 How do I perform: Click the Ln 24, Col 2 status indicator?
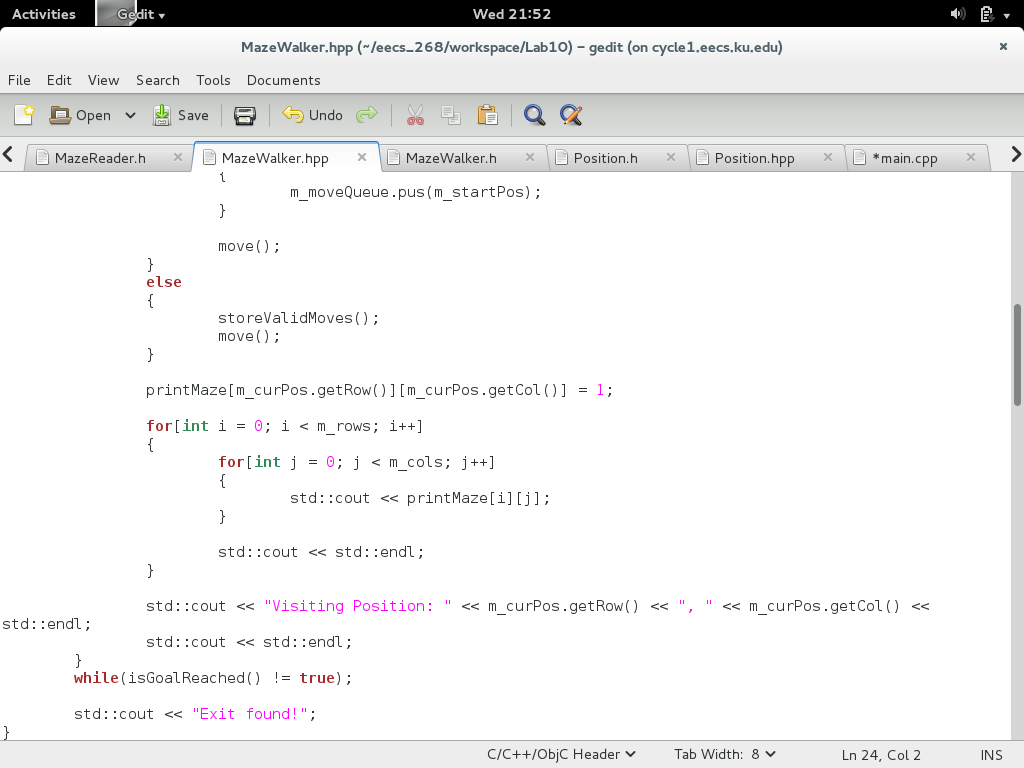coord(881,755)
